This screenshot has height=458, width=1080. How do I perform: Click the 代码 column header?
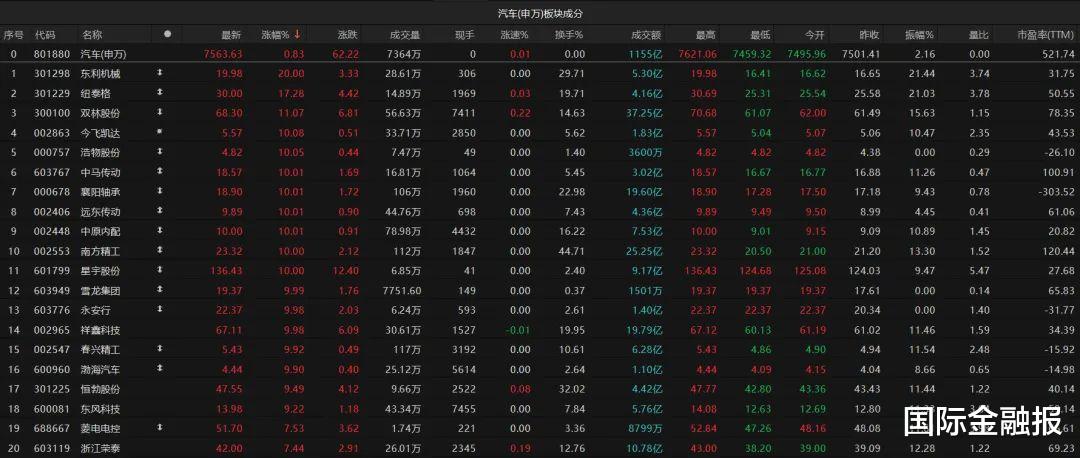point(45,34)
